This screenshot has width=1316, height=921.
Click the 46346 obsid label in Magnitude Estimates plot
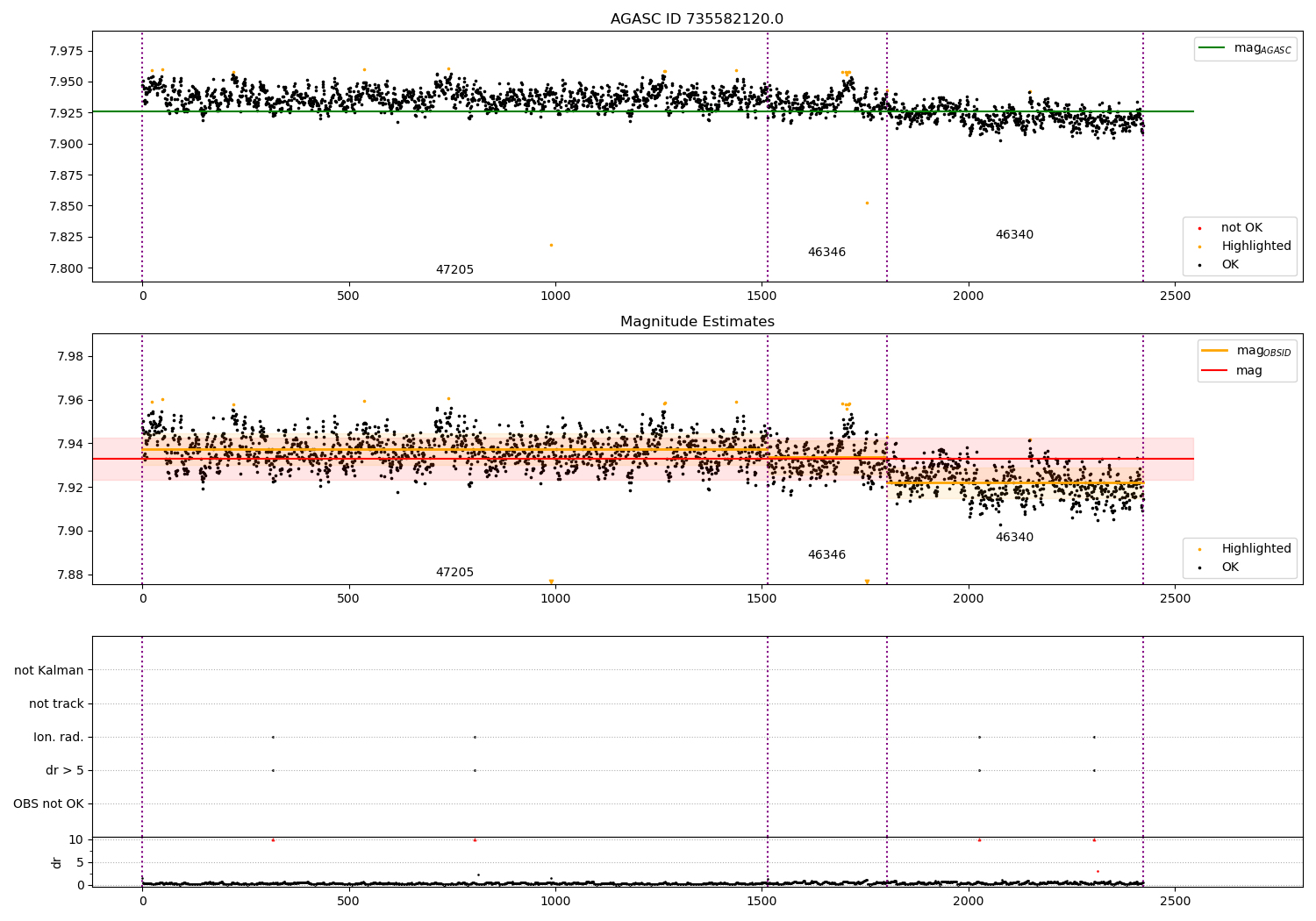[x=826, y=555]
